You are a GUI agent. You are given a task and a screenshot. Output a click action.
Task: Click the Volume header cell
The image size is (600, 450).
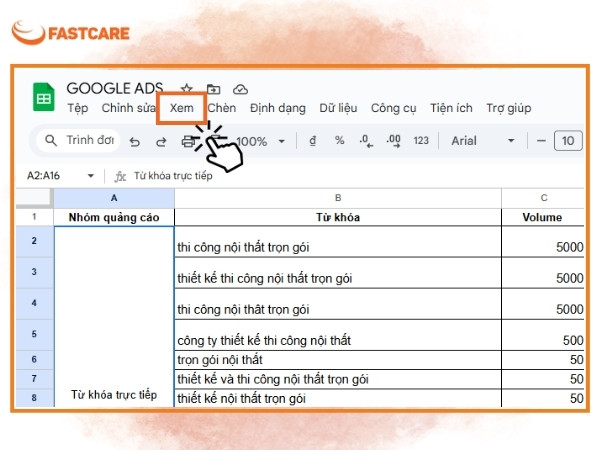[543, 217]
